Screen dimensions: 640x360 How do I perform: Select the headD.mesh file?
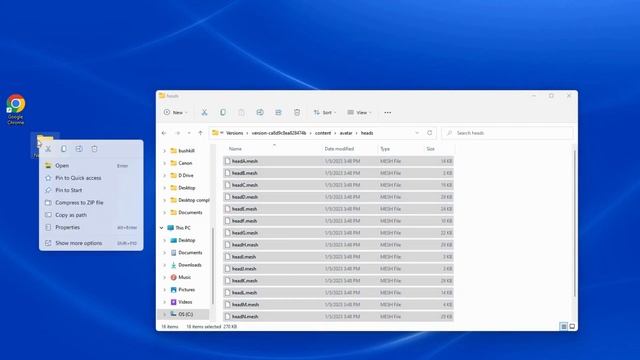(338, 197)
